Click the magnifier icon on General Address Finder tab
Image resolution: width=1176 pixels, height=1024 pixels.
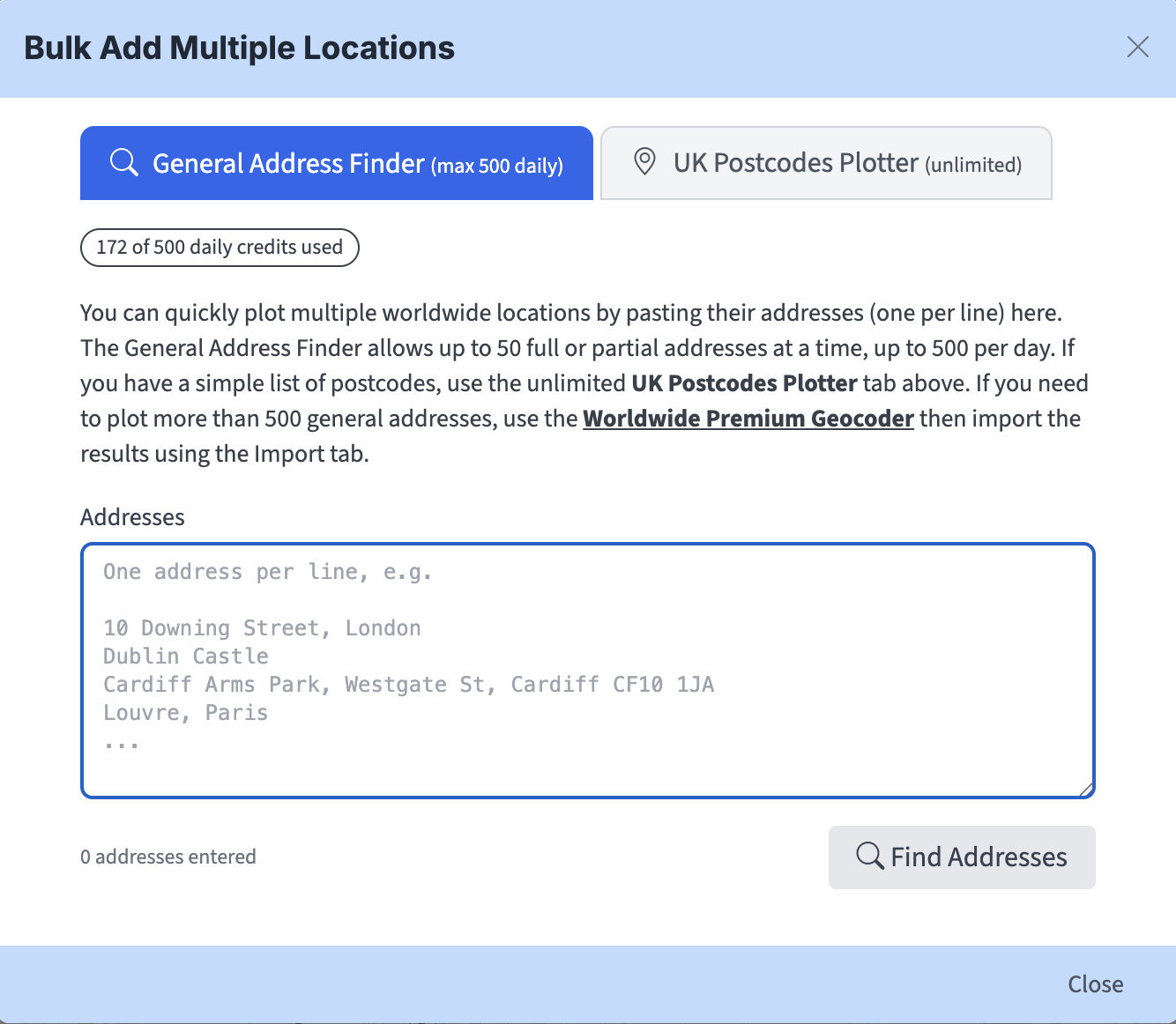[123, 163]
